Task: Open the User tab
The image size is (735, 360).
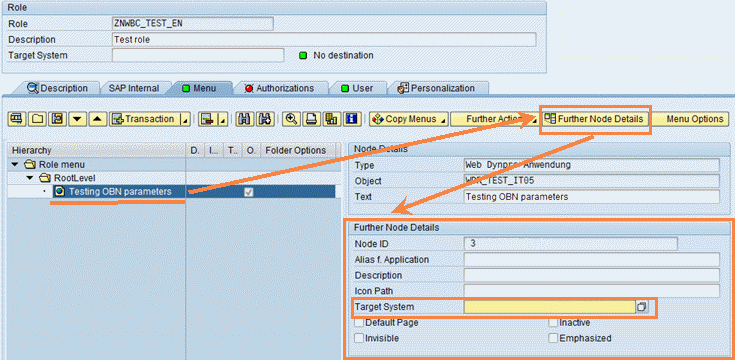Action: [x=358, y=88]
